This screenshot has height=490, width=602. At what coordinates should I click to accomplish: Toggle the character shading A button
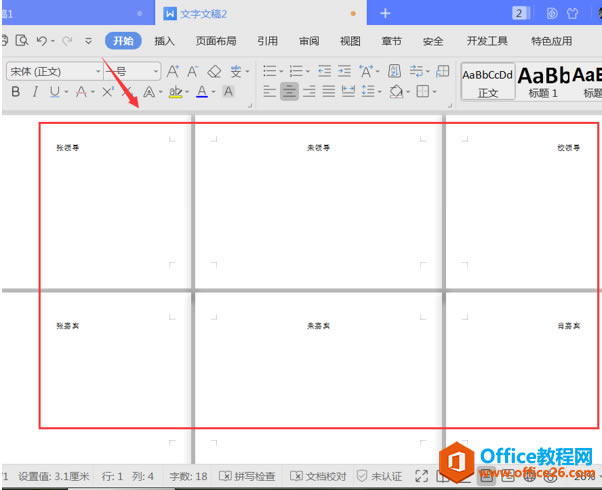(x=228, y=91)
